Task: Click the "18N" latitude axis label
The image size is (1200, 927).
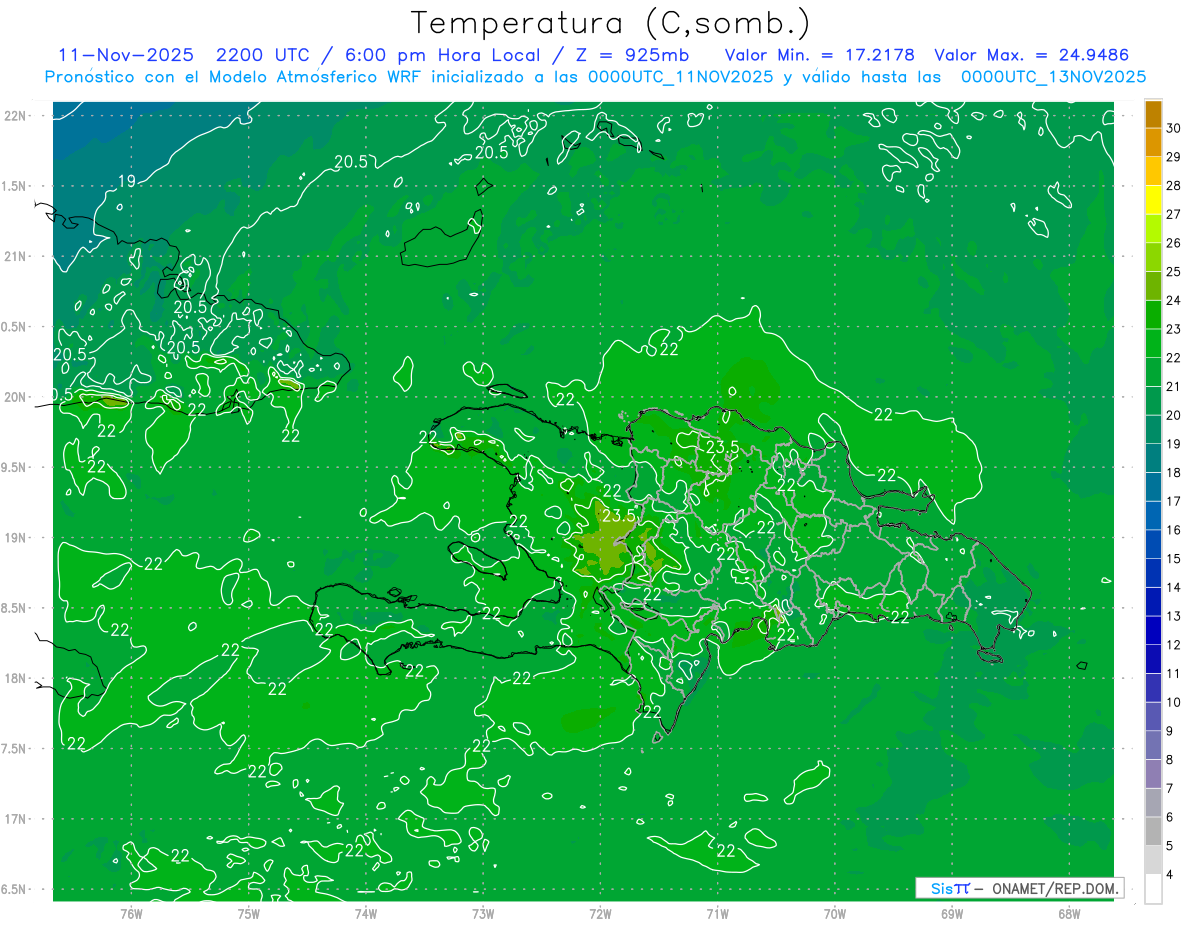Action: click(13, 678)
